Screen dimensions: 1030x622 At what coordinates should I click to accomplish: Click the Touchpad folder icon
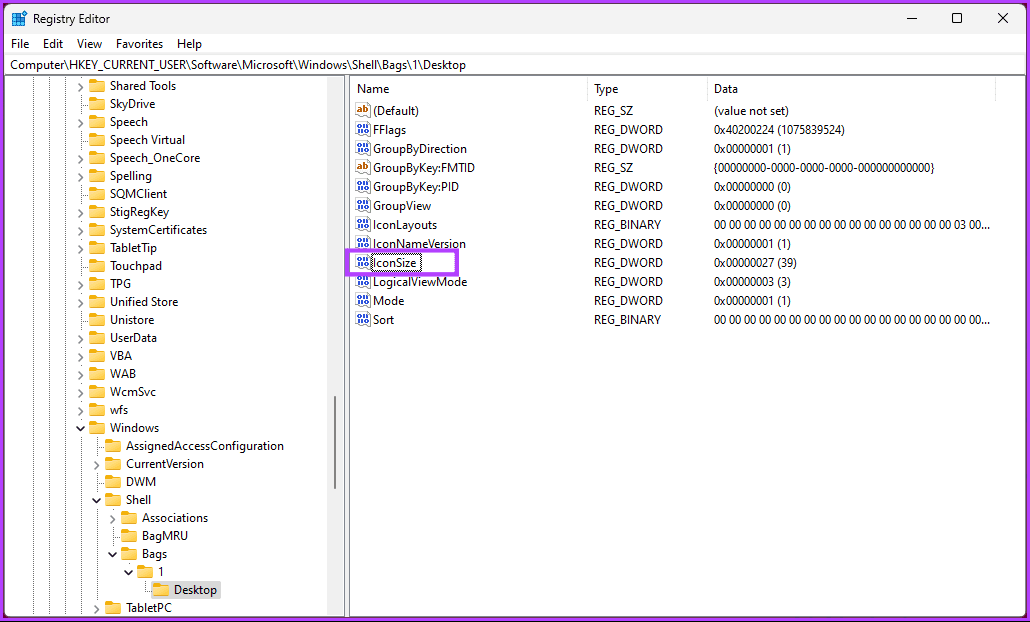coord(97,266)
